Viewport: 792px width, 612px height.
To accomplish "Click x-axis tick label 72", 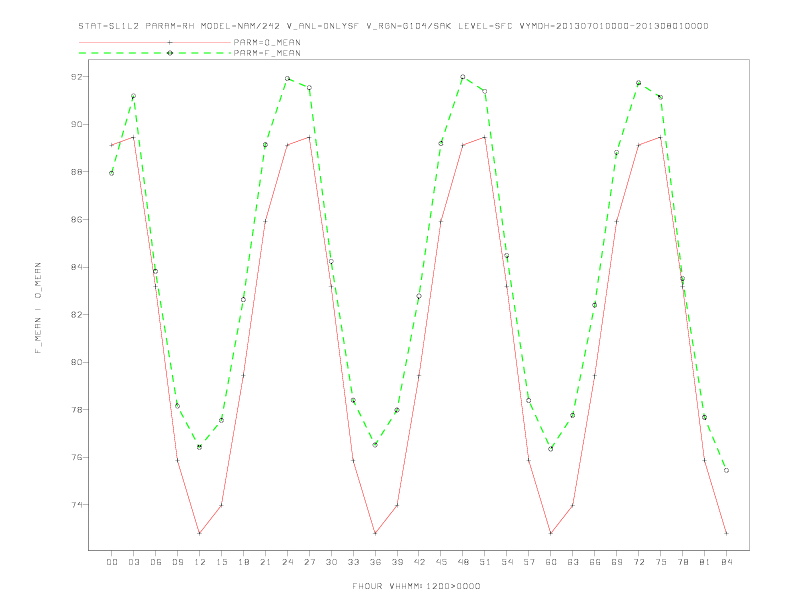I will click(639, 562).
